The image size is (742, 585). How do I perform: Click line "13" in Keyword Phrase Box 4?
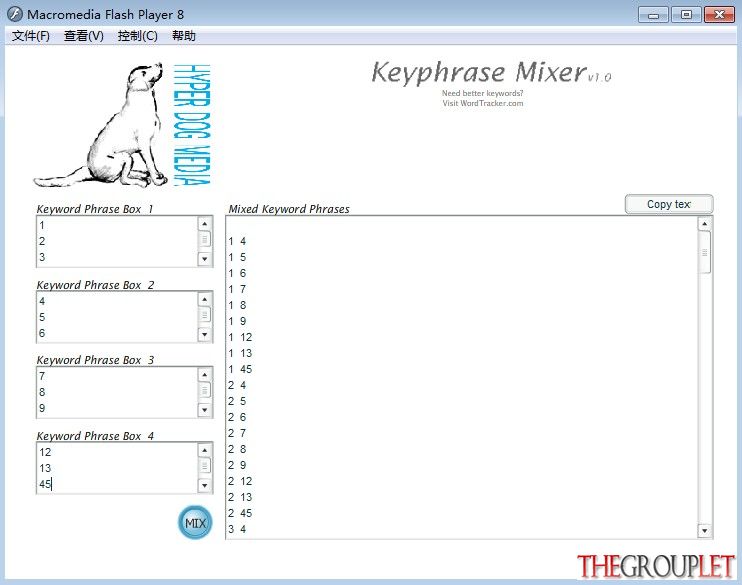[45, 468]
